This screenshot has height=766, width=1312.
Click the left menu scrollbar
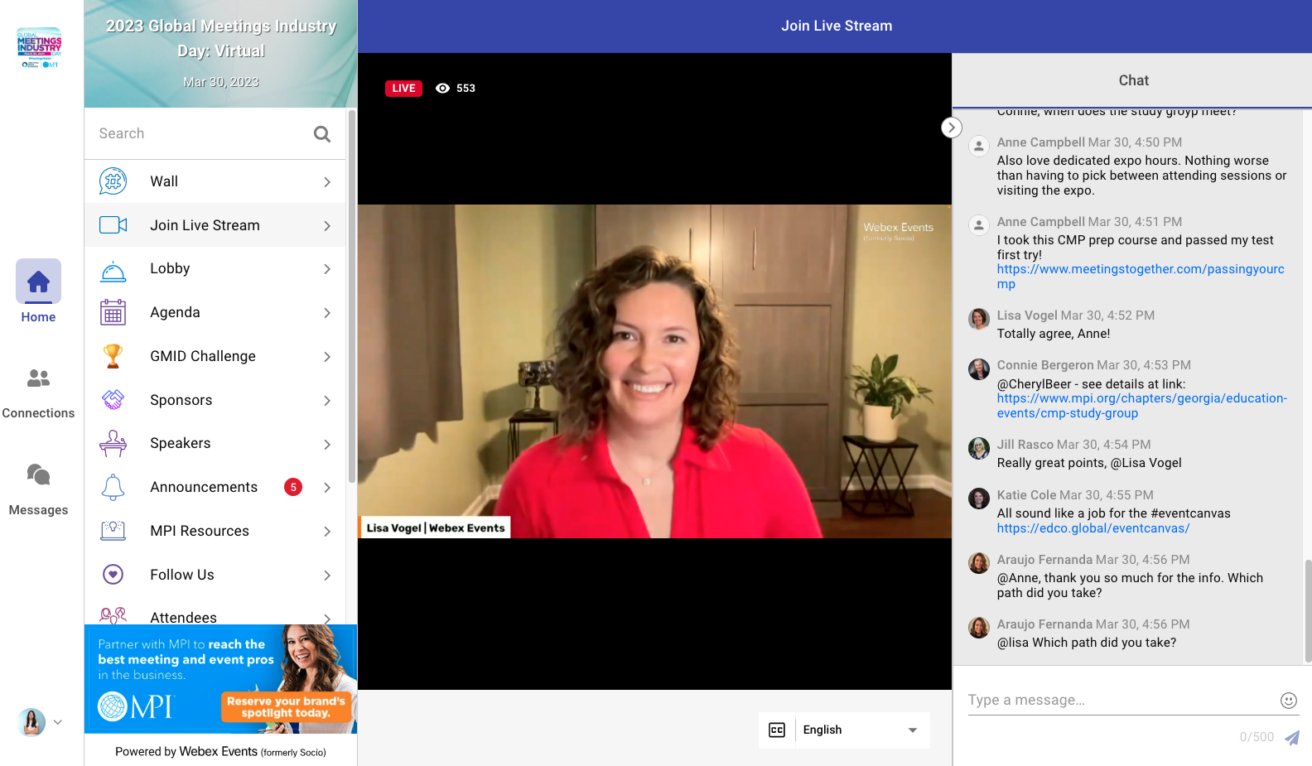pos(351,296)
